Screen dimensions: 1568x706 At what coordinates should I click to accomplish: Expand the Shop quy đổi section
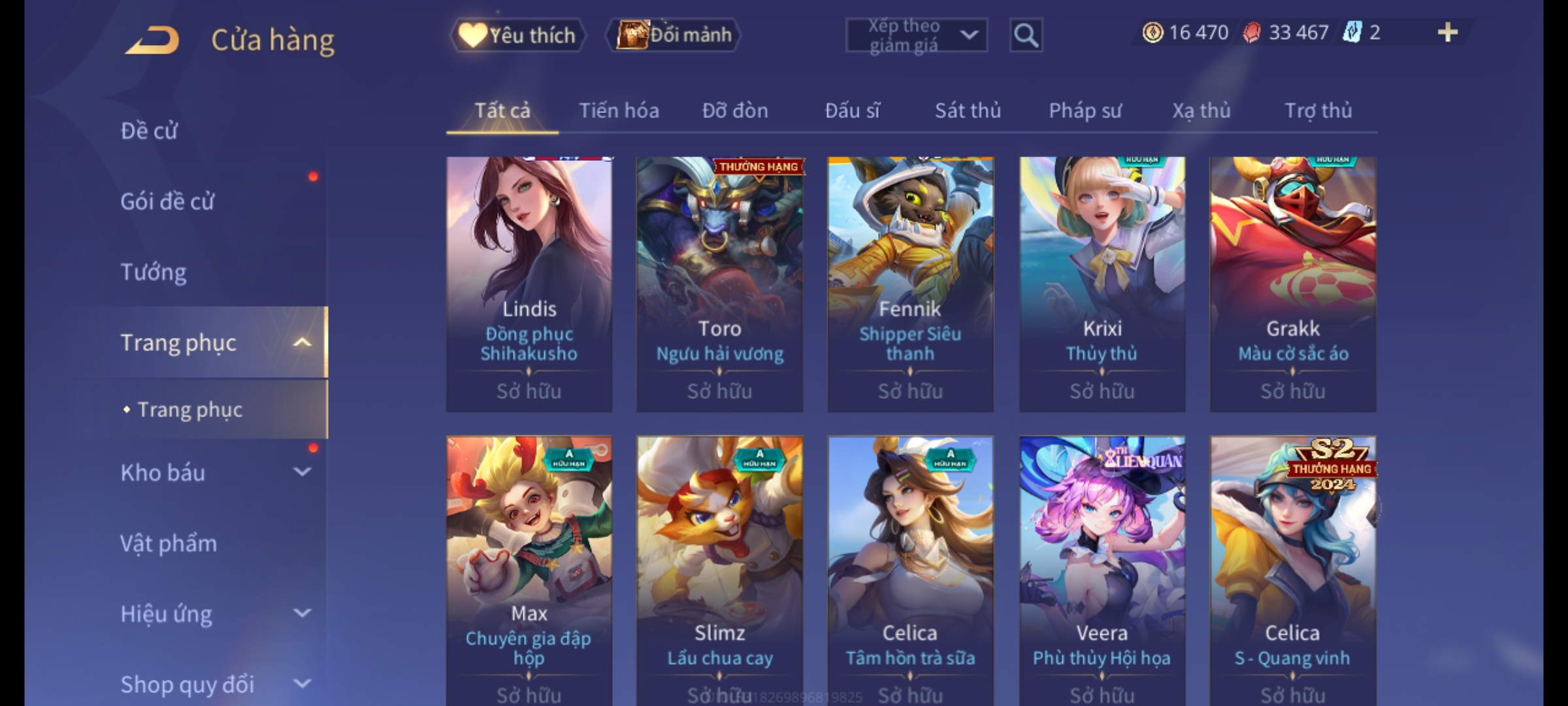click(x=302, y=684)
